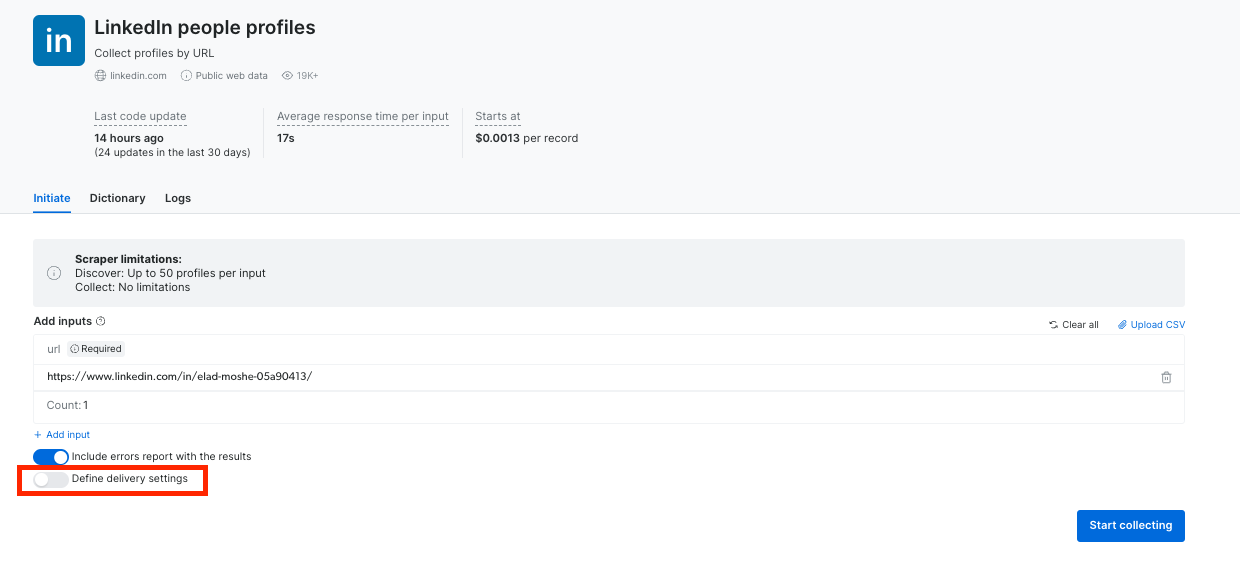Image resolution: width=1240 pixels, height=575 pixels.
Task: Click the LinkedIn logo icon
Action: pos(59,40)
